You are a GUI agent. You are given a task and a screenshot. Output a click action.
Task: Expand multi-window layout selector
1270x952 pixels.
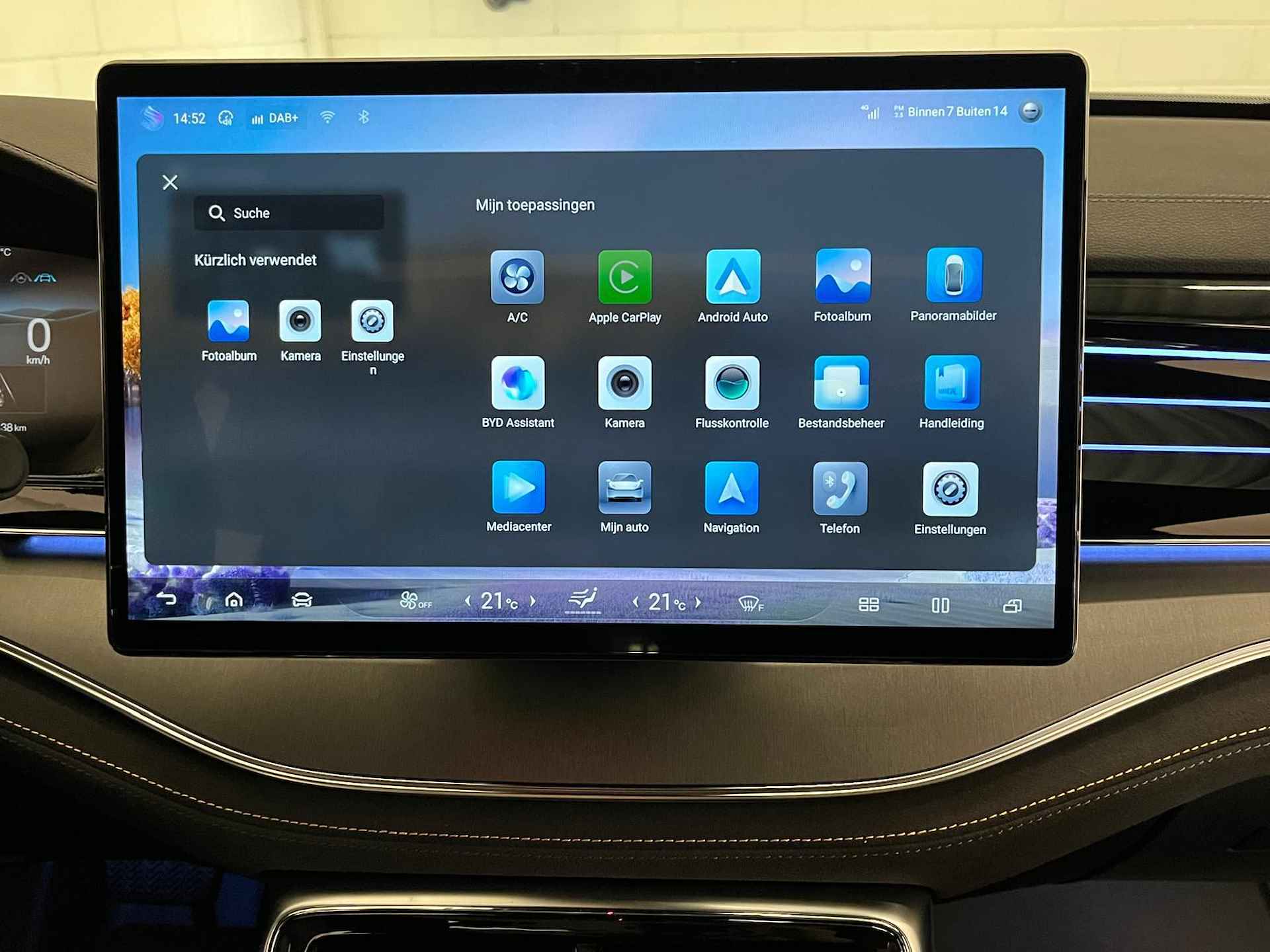click(x=940, y=603)
